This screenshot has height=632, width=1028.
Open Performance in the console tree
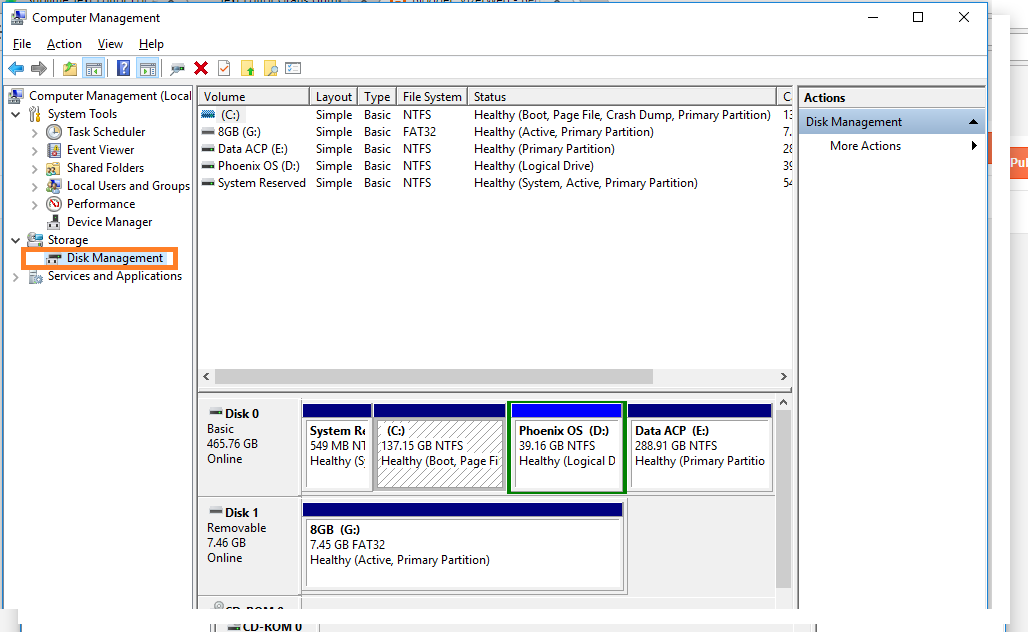pos(100,204)
